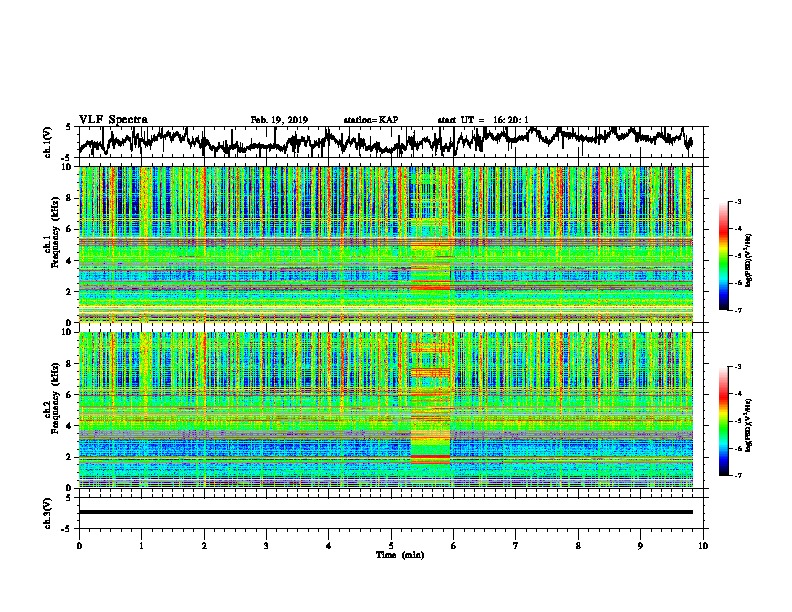Screen dimensions: 792x612
Task: Click the ch.1 colorbar log(PSD) label
Action: [748, 260]
